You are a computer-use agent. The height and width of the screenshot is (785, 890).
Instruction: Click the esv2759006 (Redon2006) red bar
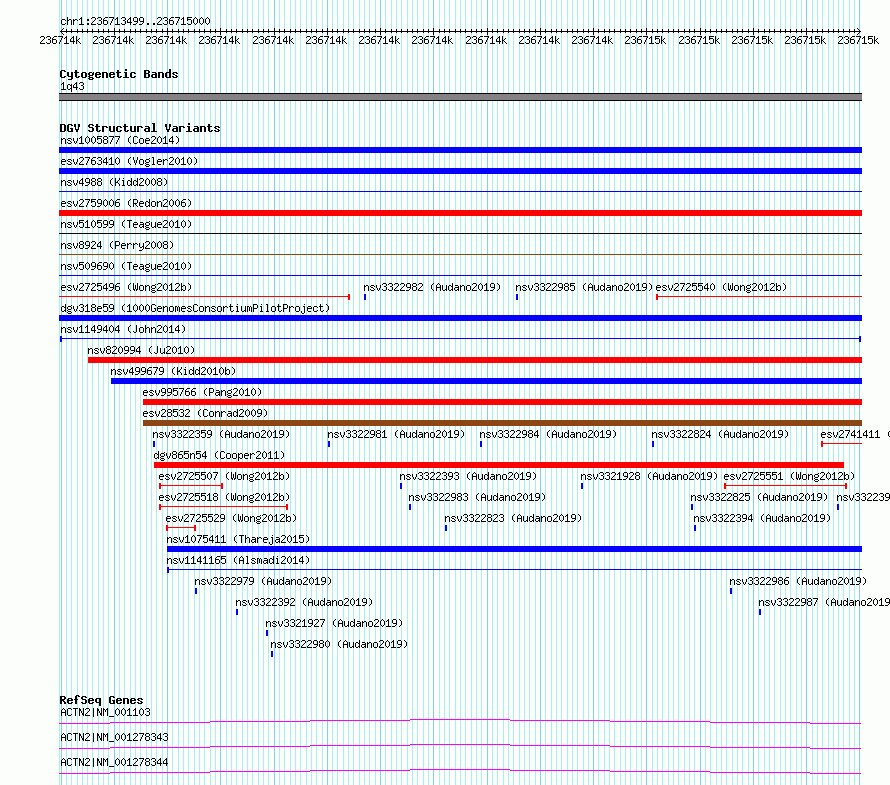click(460, 213)
